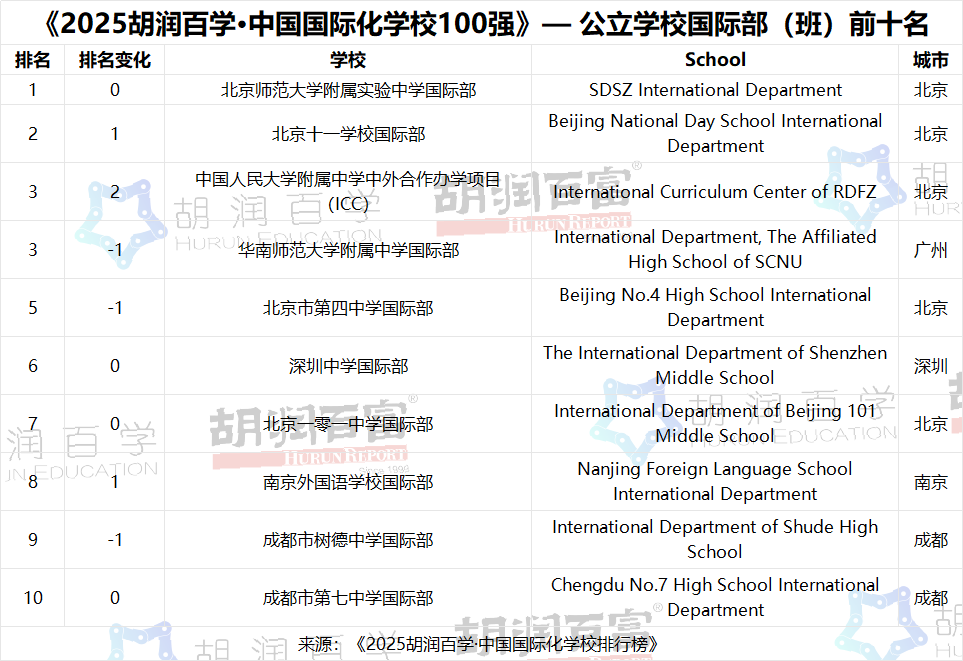Click the school name "北京市第四中学国际部"
Viewport: 963px width, 661px height.
[x=348, y=308]
